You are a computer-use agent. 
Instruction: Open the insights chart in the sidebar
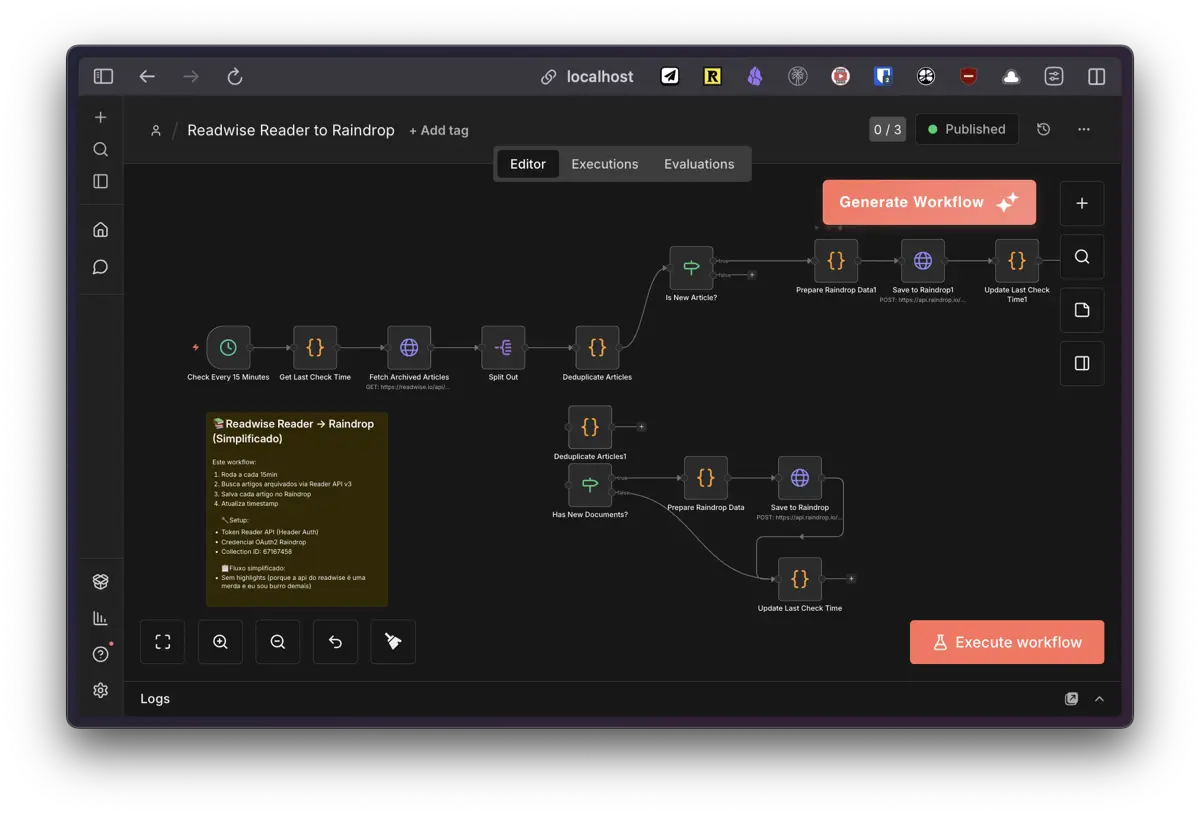click(100, 617)
